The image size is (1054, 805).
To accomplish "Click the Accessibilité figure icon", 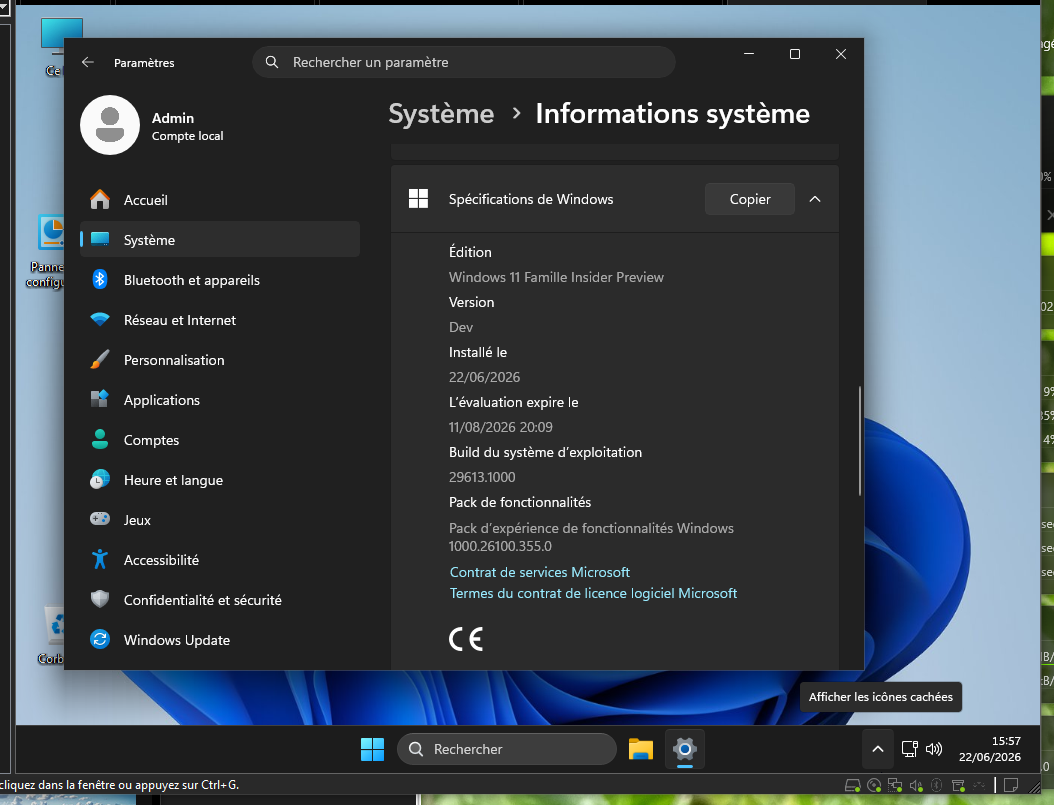I will [x=99, y=560].
